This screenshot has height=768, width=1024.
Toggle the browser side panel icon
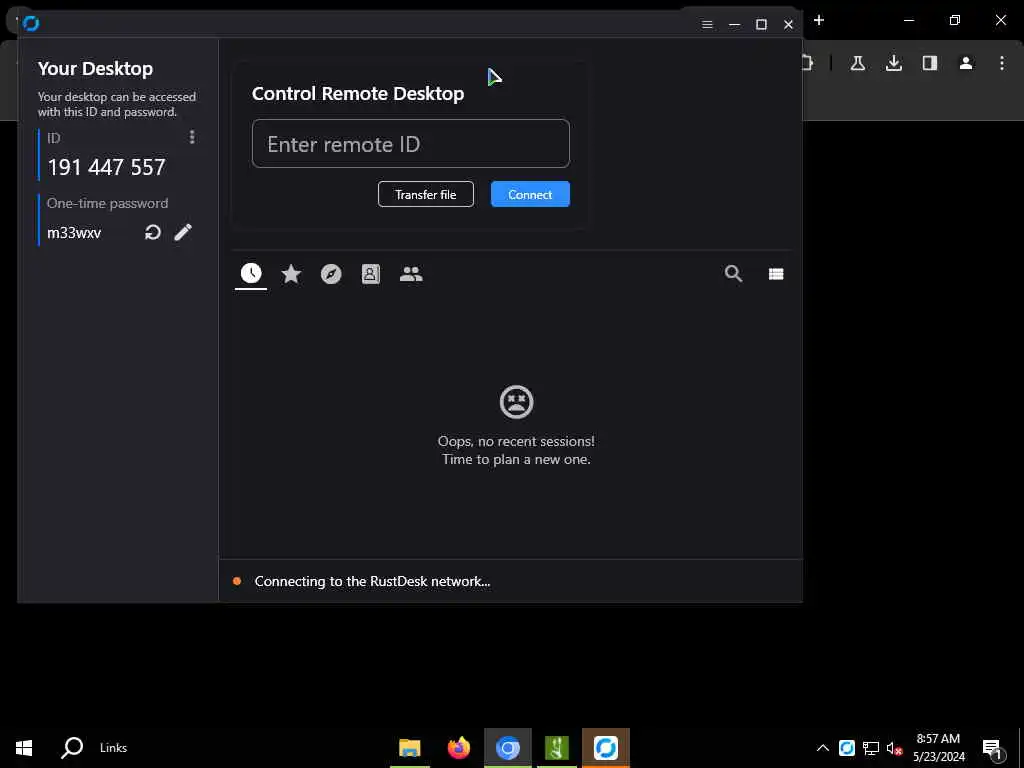point(930,63)
